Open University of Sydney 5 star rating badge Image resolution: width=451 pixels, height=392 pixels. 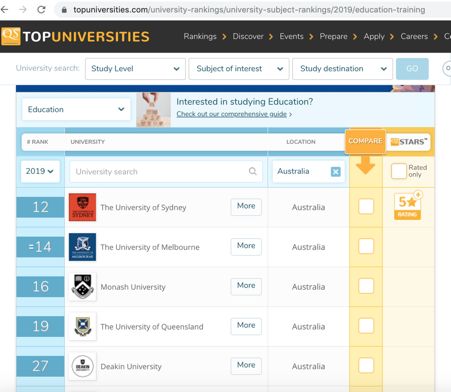(x=408, y=205)
